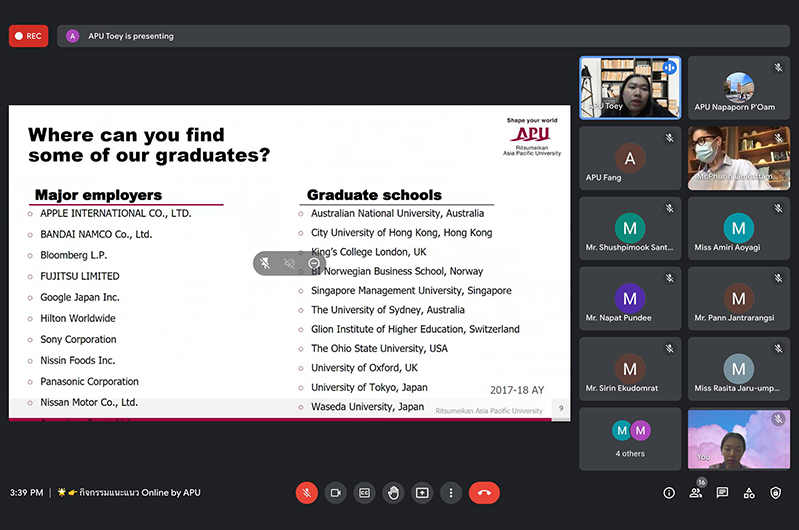Click the meeting name Online by APU
This screenshot has width=799, height=530.
click(129, 492)
